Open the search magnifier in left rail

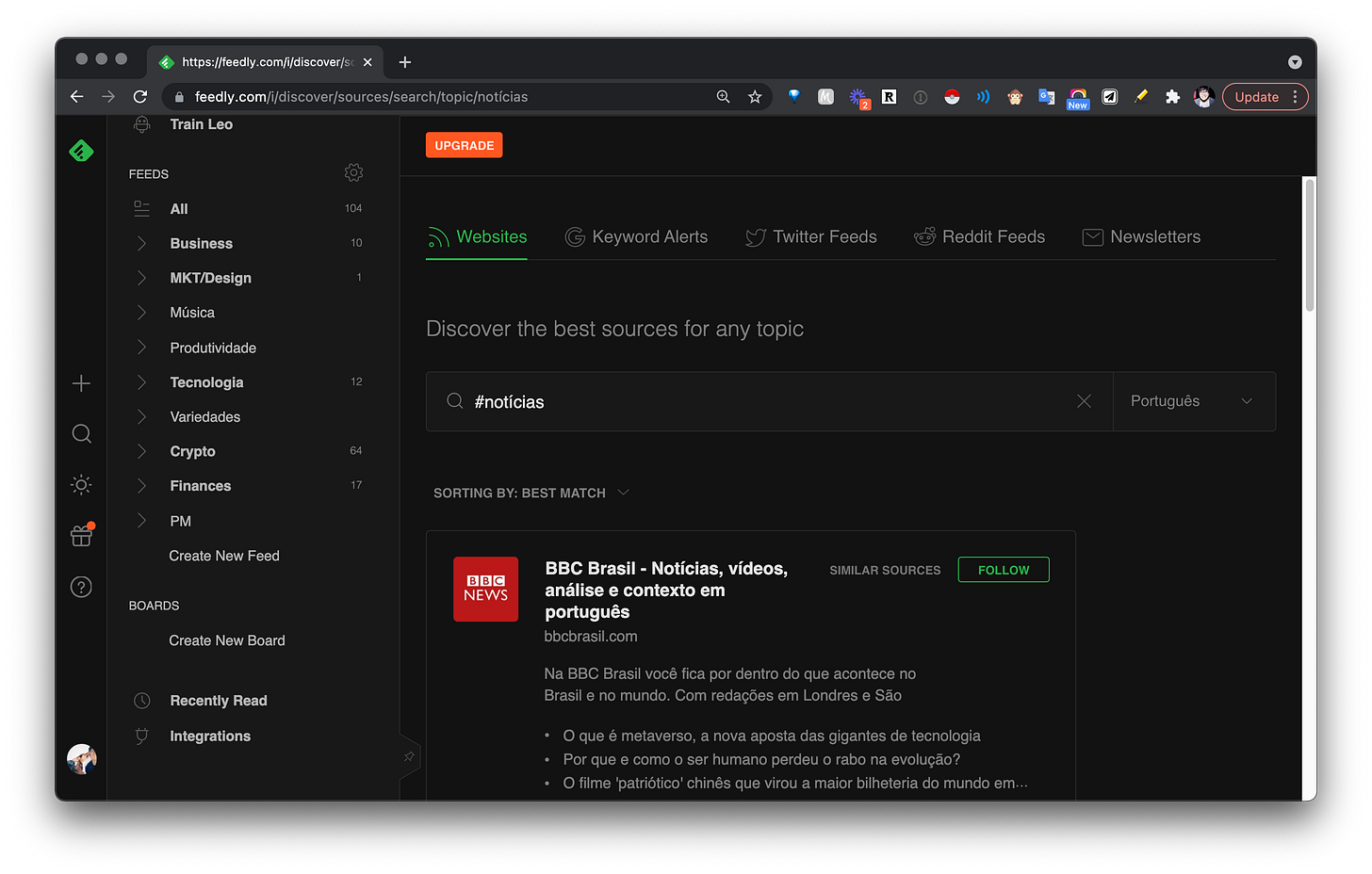click(82, 433)
